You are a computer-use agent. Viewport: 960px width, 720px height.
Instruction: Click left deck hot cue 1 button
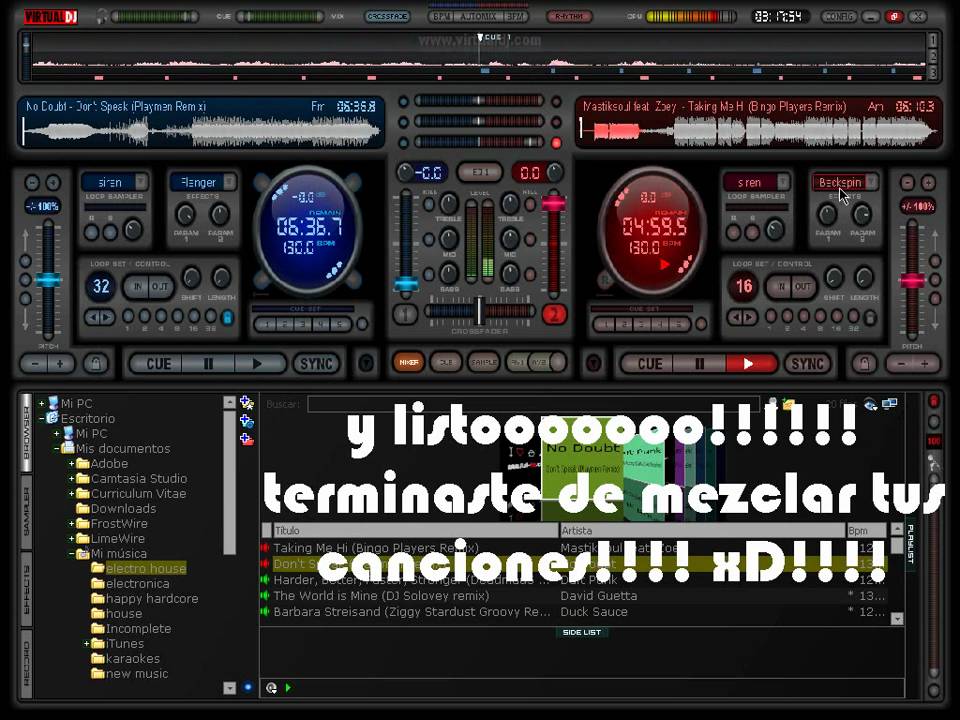(266, 324)
